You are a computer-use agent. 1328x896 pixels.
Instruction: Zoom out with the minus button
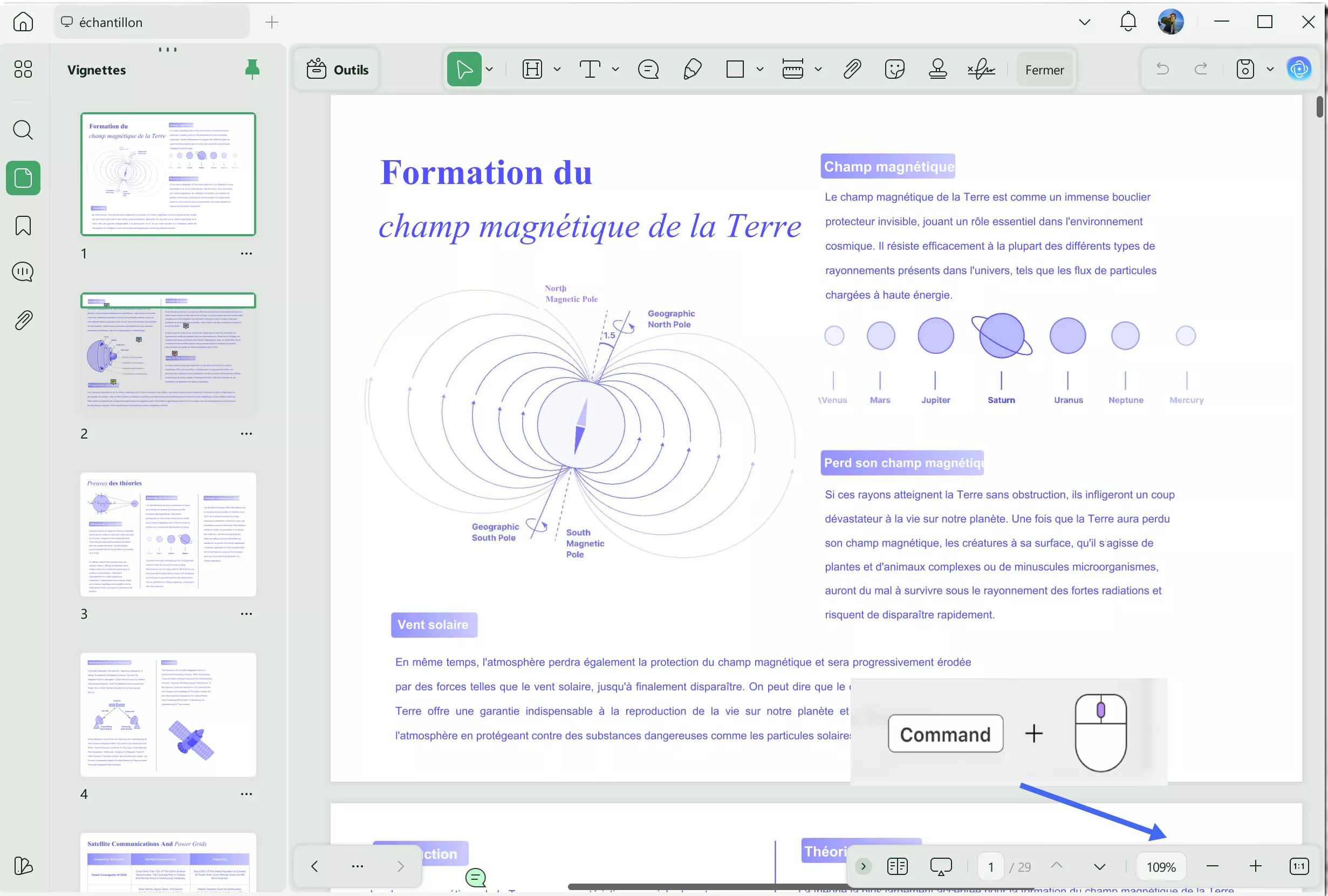1213,866
